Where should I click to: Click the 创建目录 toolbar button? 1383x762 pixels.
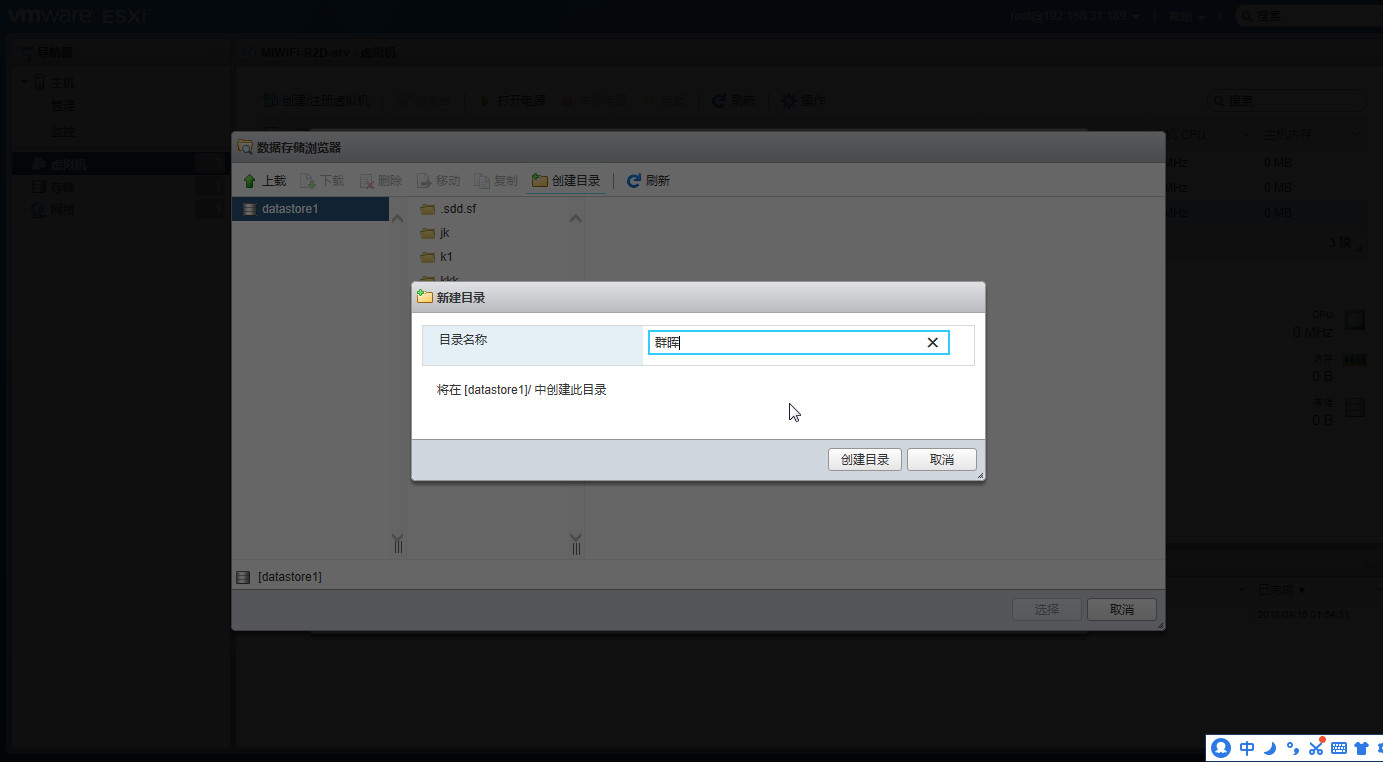click(x=566, y=181)
